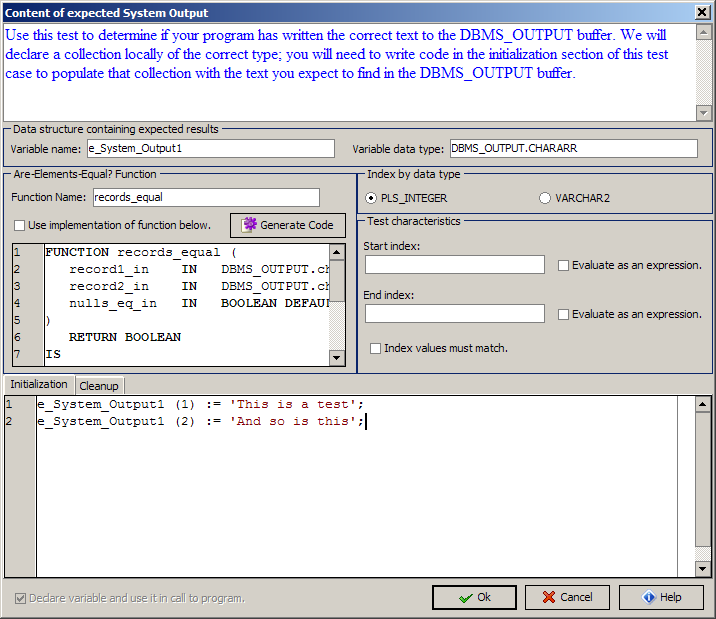Click the End index input field
The width and height of the screenshot is (716, 619).
tap(454, 314)
